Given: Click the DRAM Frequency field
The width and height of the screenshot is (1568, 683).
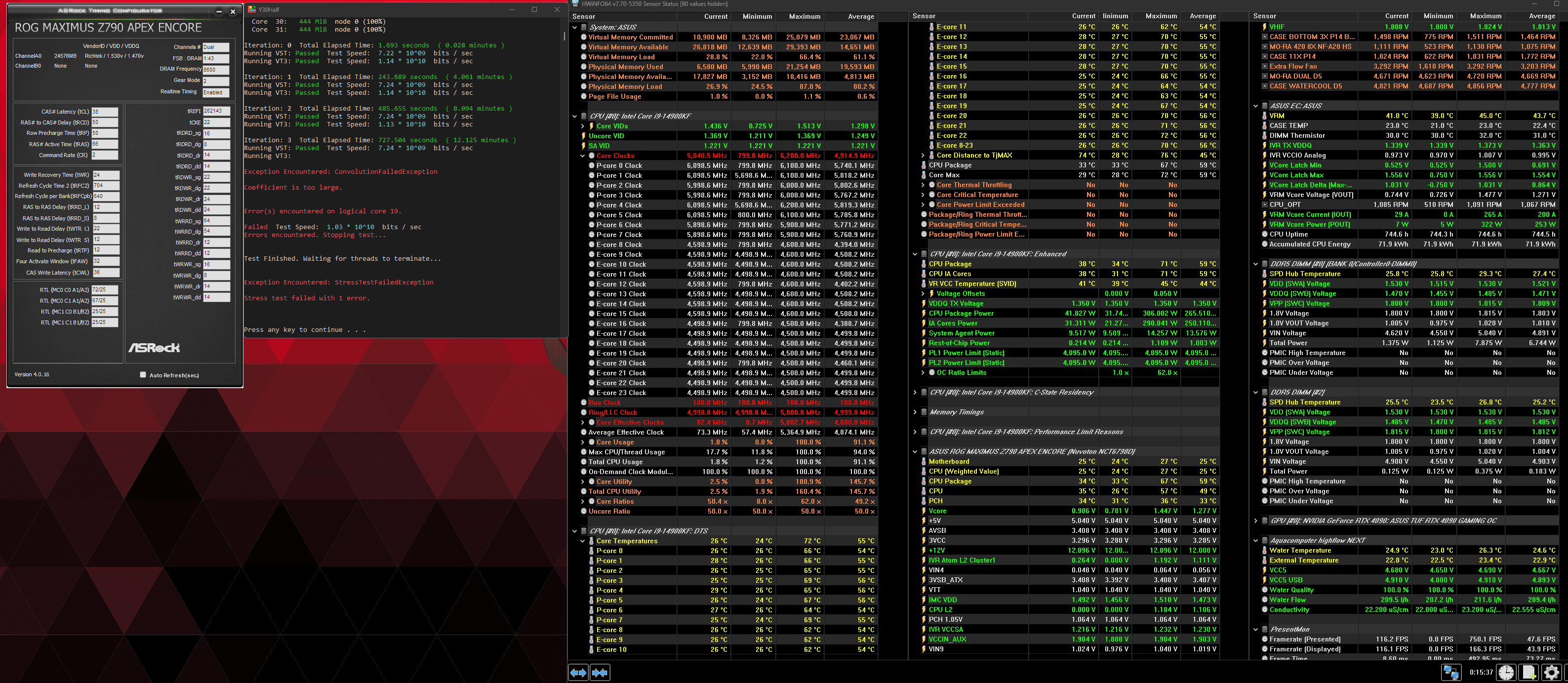Looking at the screenshot, I should point(215,70).
